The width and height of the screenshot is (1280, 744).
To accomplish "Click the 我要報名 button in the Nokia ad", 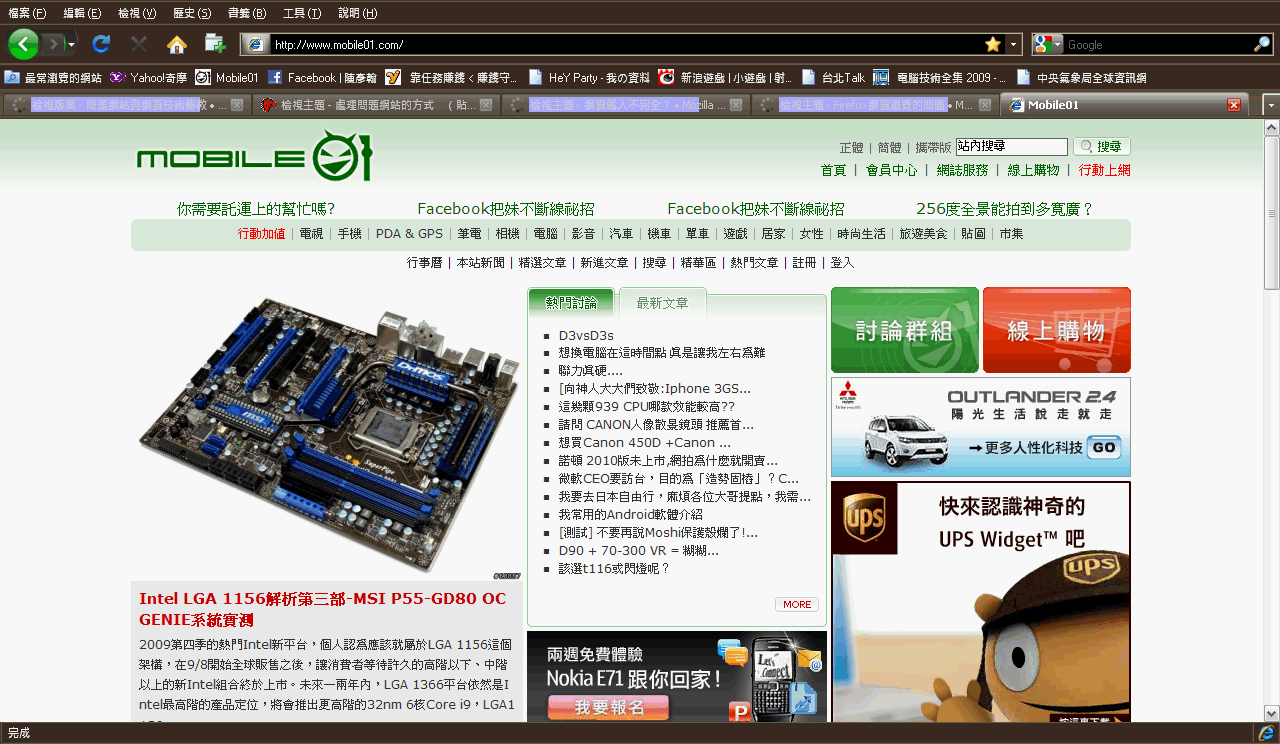I will (x=609, y=708).
